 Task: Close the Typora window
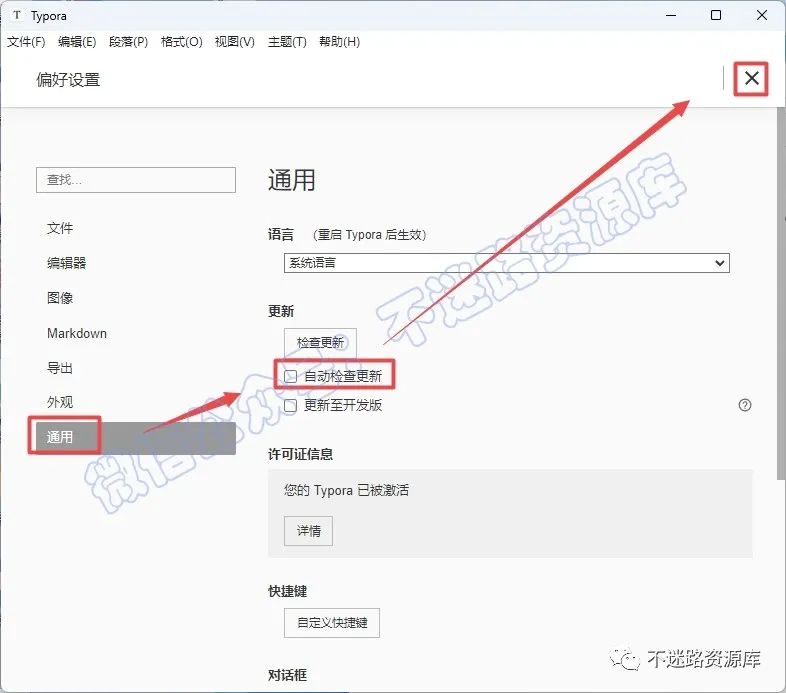click(761, 16)
